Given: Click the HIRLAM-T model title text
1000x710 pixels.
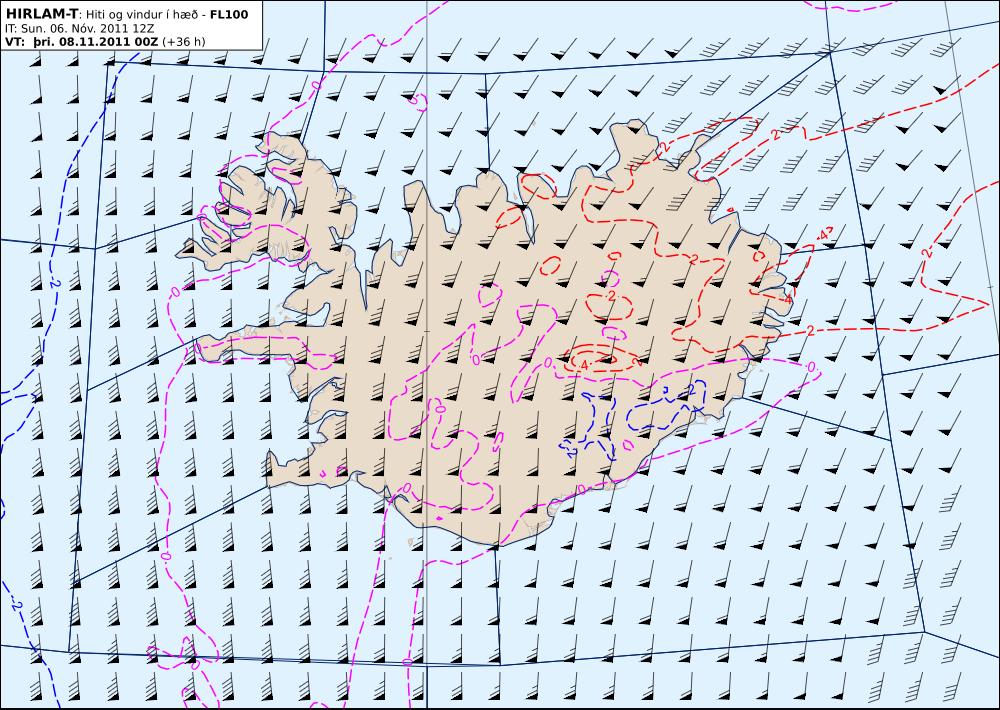Looking at the screenshot, I should pyautogui.click(x=41, y=14).
